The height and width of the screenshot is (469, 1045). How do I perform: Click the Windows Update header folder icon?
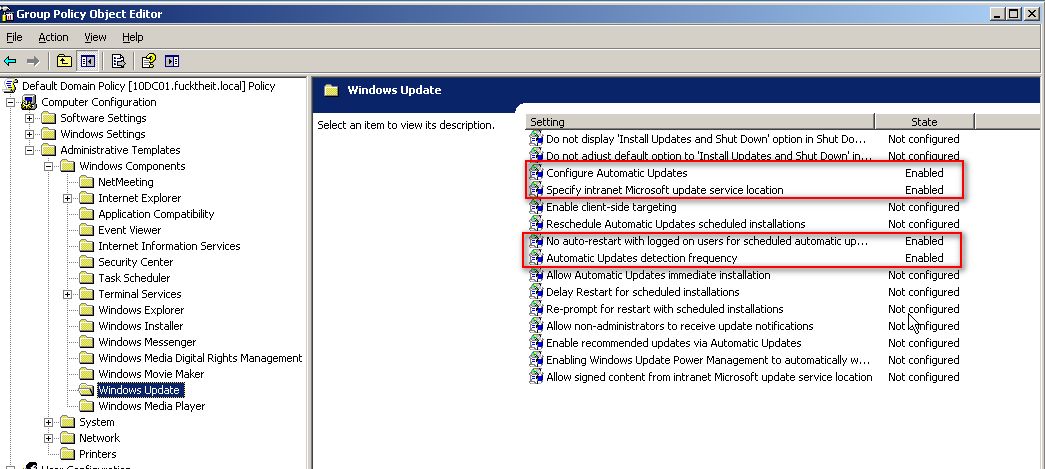(x=331, y=90)
